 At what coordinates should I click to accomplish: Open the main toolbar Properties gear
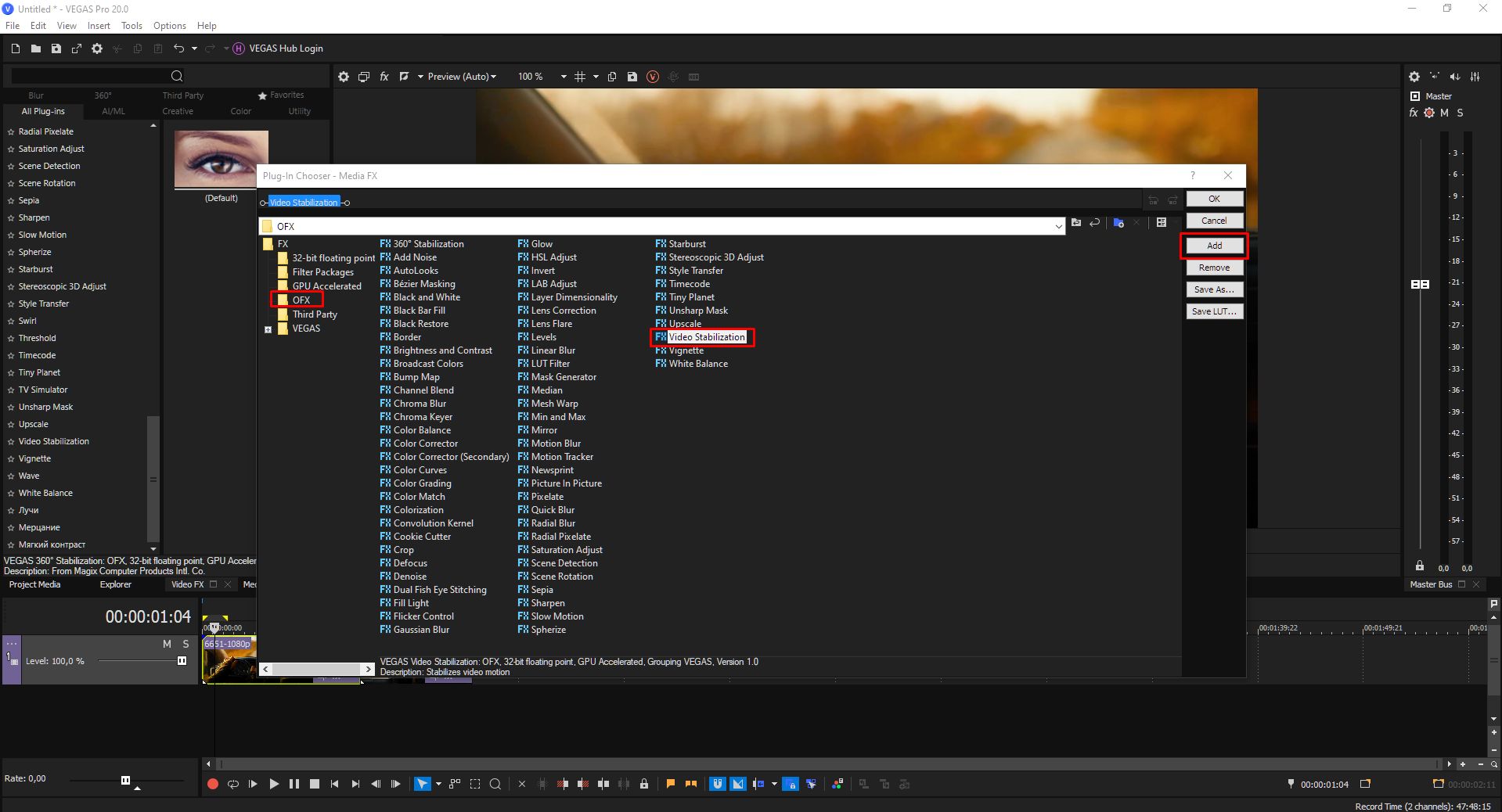97,49
